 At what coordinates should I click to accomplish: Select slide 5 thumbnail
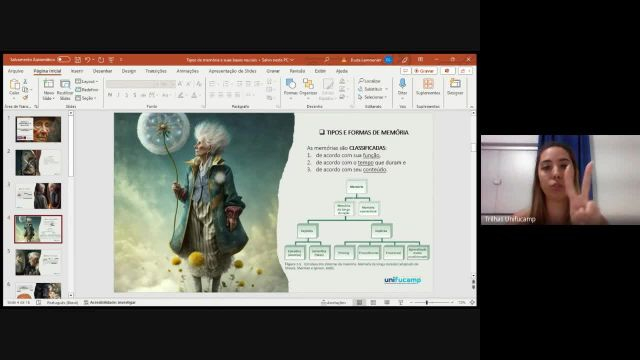coord(38,262)
